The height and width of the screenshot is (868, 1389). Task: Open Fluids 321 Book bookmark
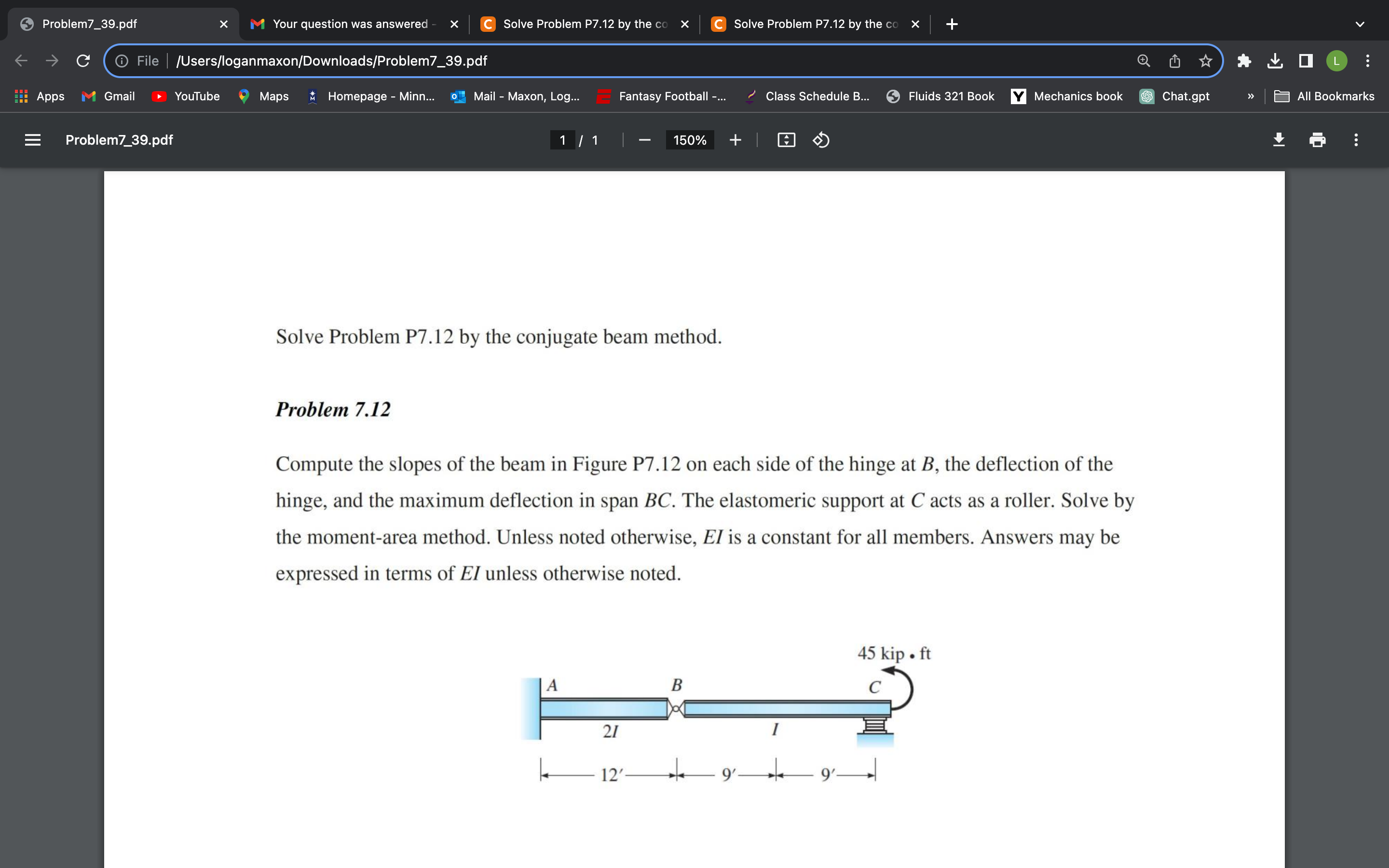[x=940, y=96]
